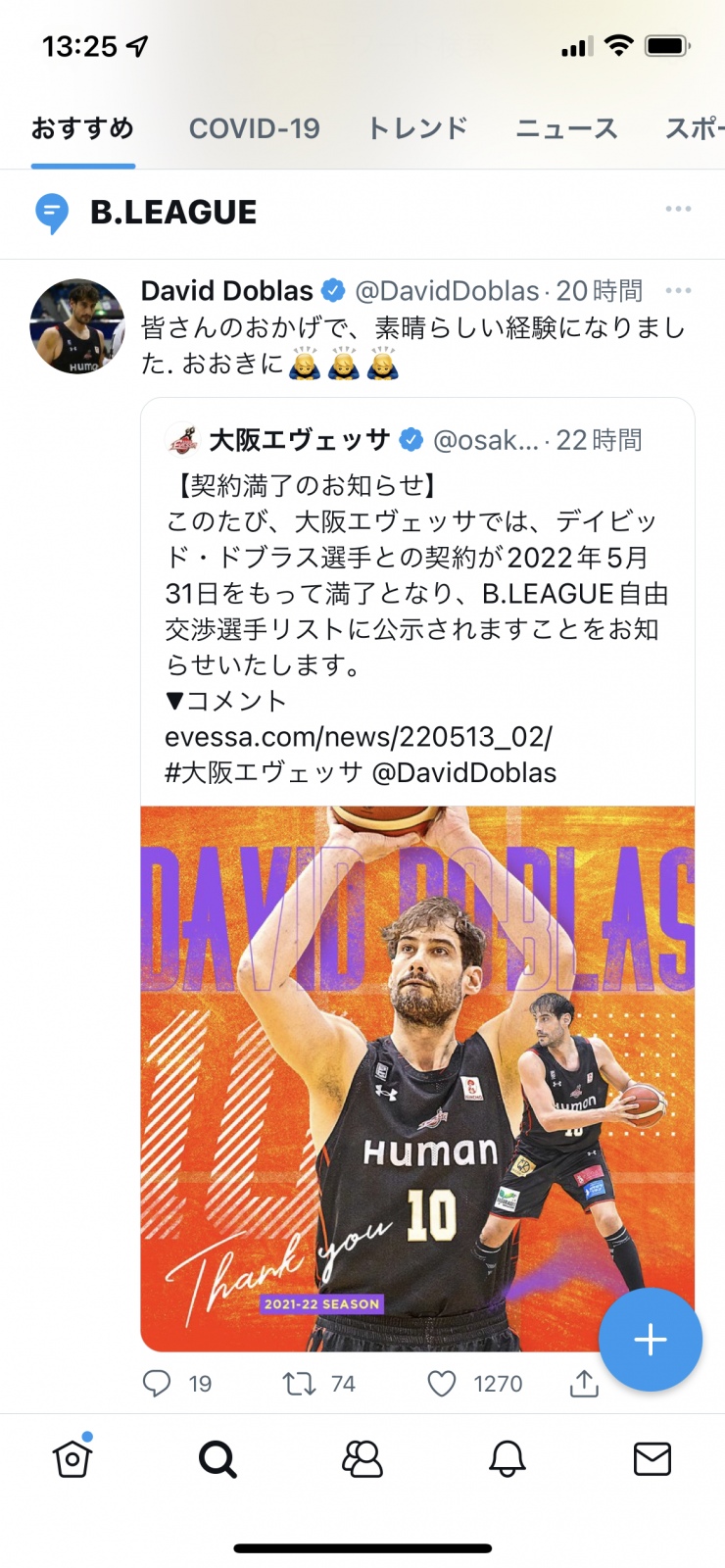The height and width of the screenshot is (1568, 725).
Task: Open David Doblas profile avatar
Action: (77, 326)
